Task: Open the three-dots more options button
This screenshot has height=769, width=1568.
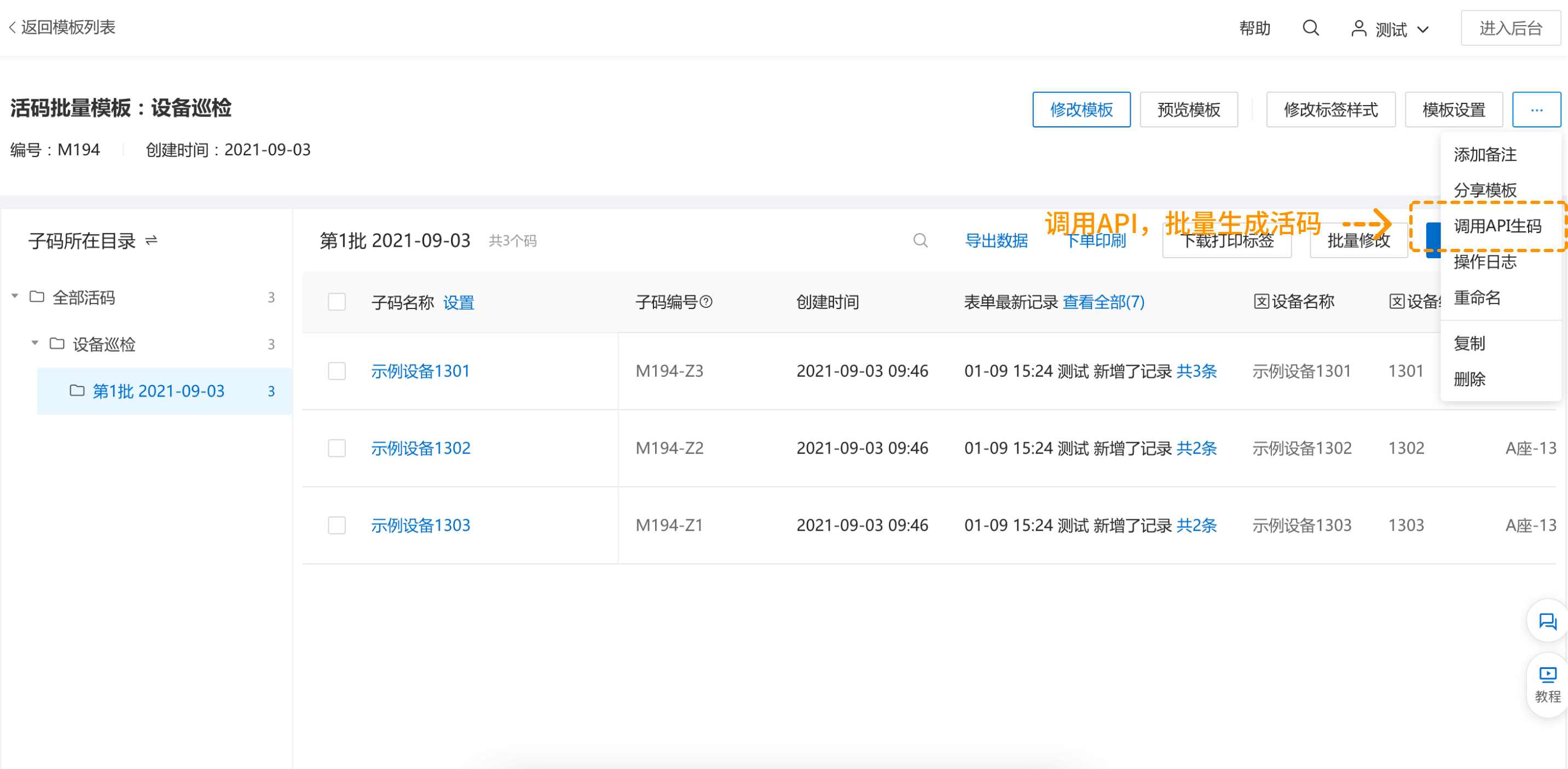Action: tap(1536, 109)
